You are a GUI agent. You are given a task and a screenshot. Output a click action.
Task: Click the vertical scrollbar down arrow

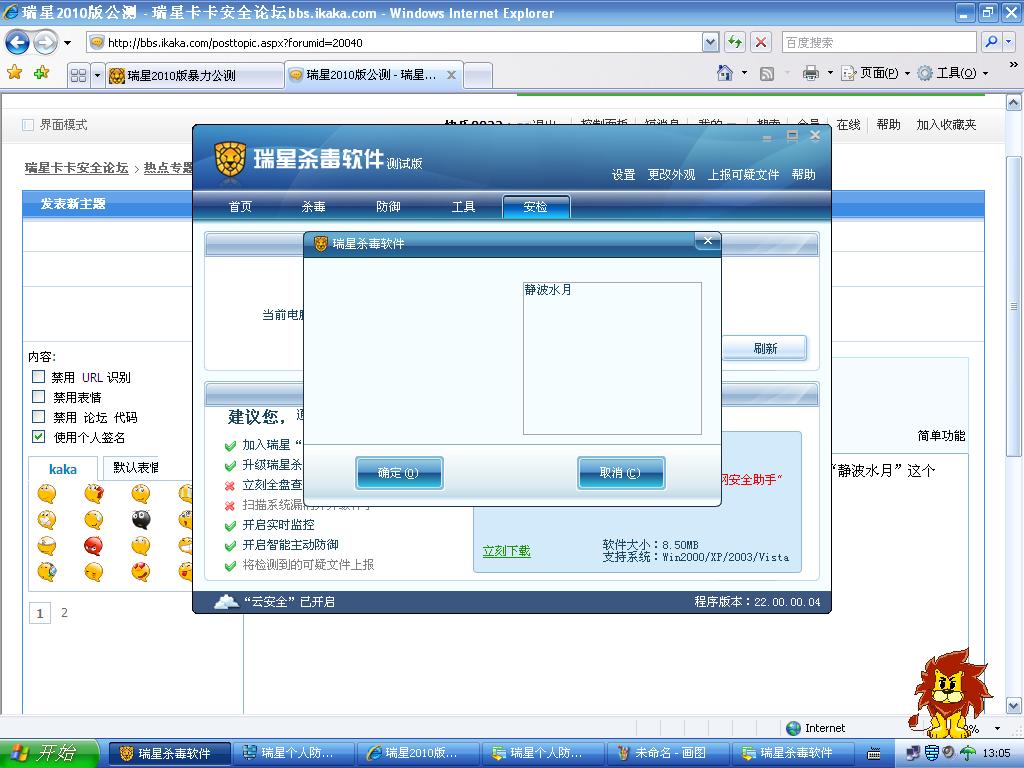(1013, 706)
